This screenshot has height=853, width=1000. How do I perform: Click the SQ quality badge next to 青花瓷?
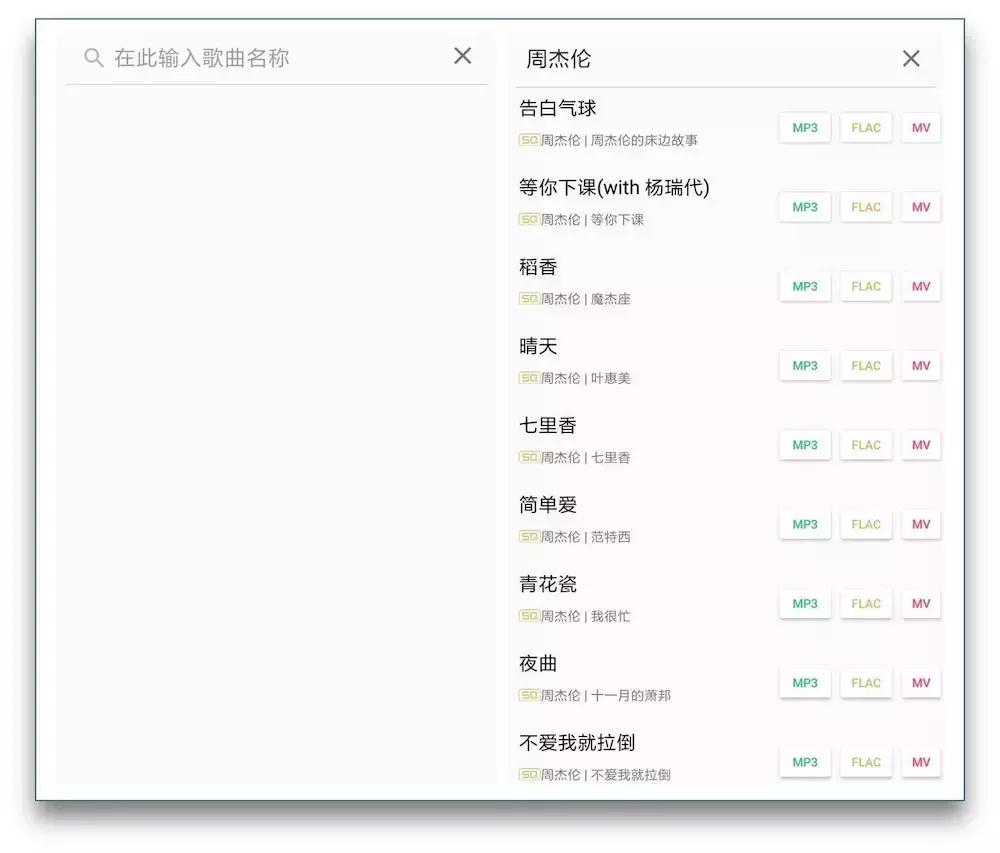527,616
